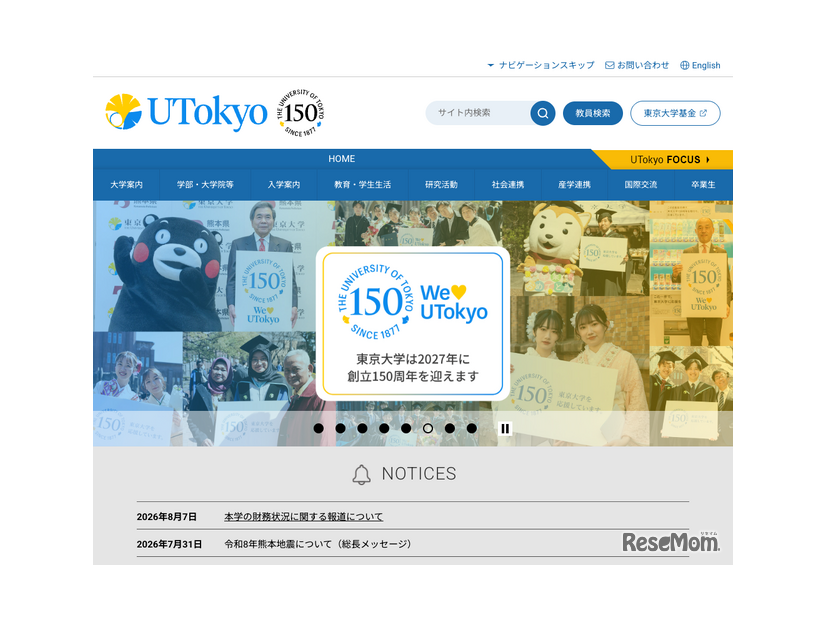
Task: Open notice 本学の財務状況に関する報道について
Action: pyautogui.click(x=303, y=517)
